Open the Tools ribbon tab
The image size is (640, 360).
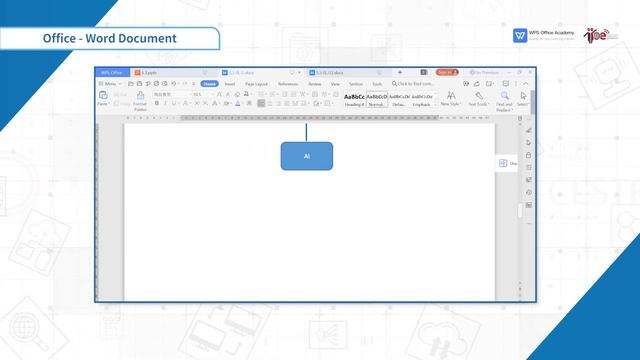point(377,84)
